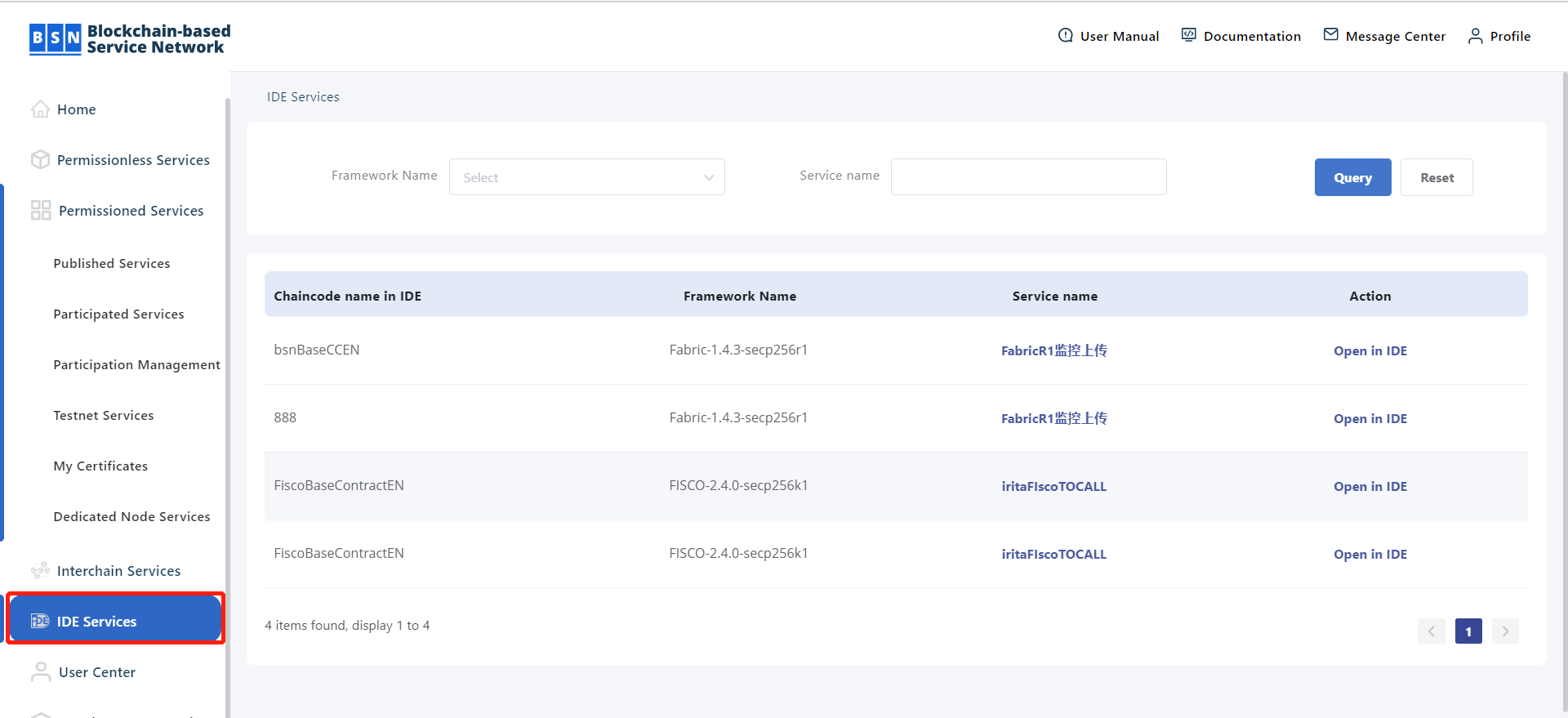
Task: Click the IDE Services breadcrumb title
Action: 303,96
